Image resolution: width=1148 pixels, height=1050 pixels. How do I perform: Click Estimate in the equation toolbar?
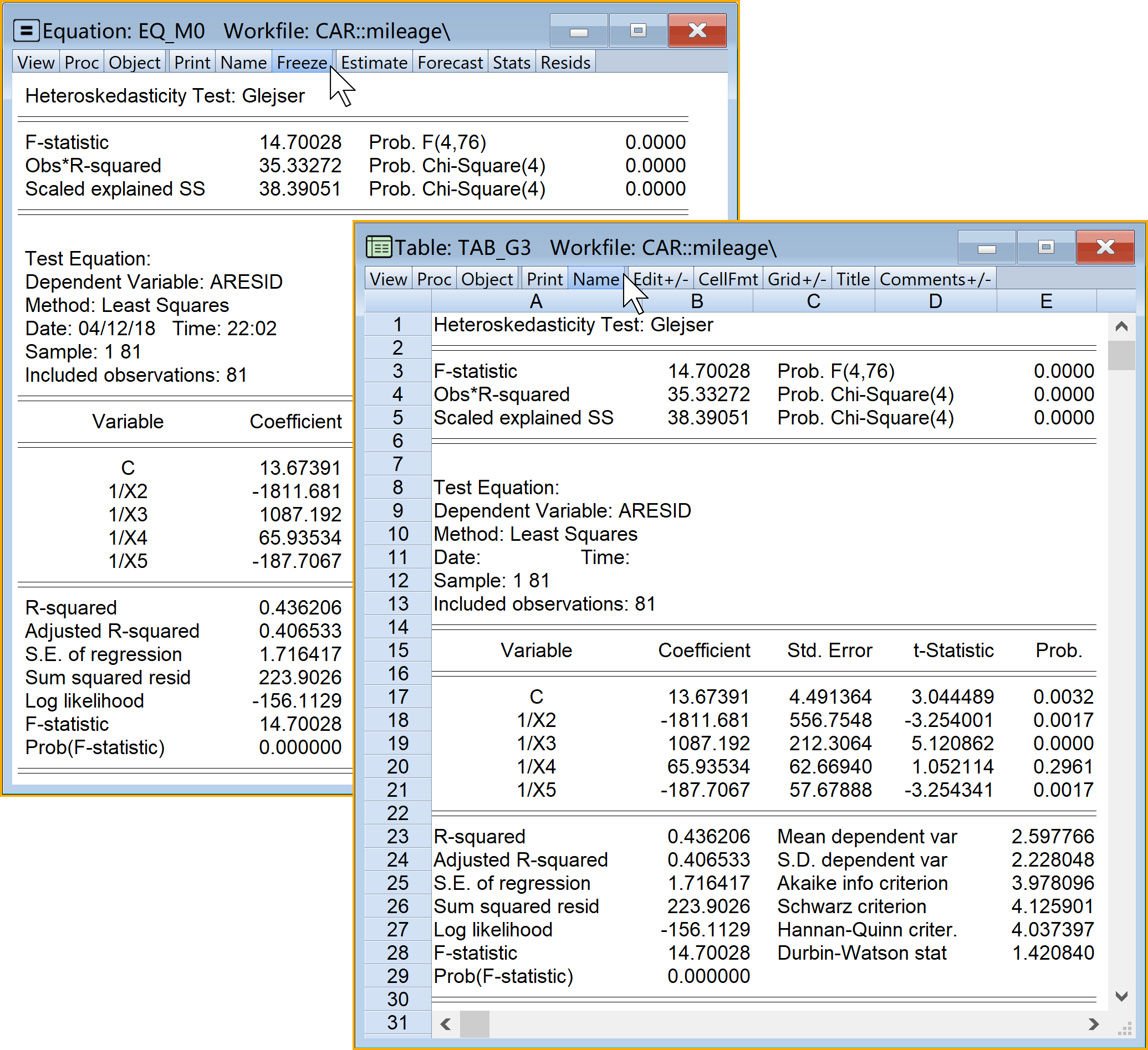pyautogui.click(x=374, y=63)
